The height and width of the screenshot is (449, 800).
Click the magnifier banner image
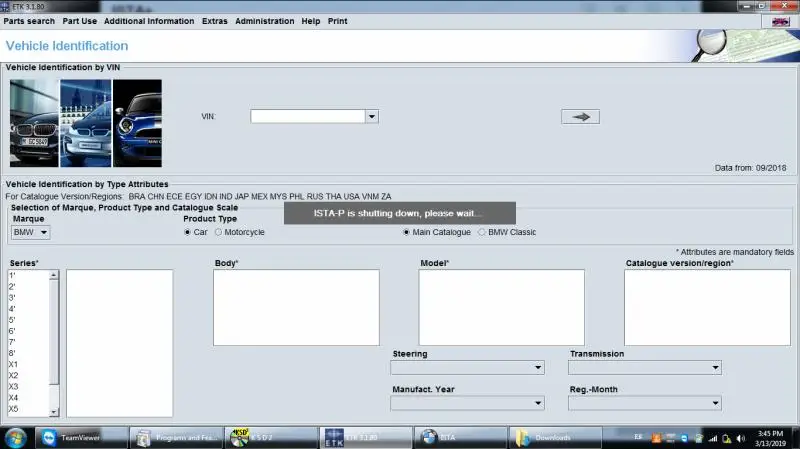coord(746,46)
